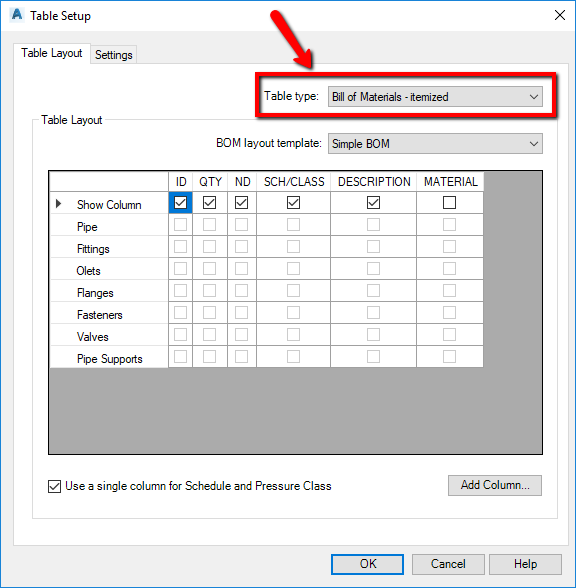Click the Olets row ND checkbox
This screenshot has width=576, height=588.
coord(242,268)
